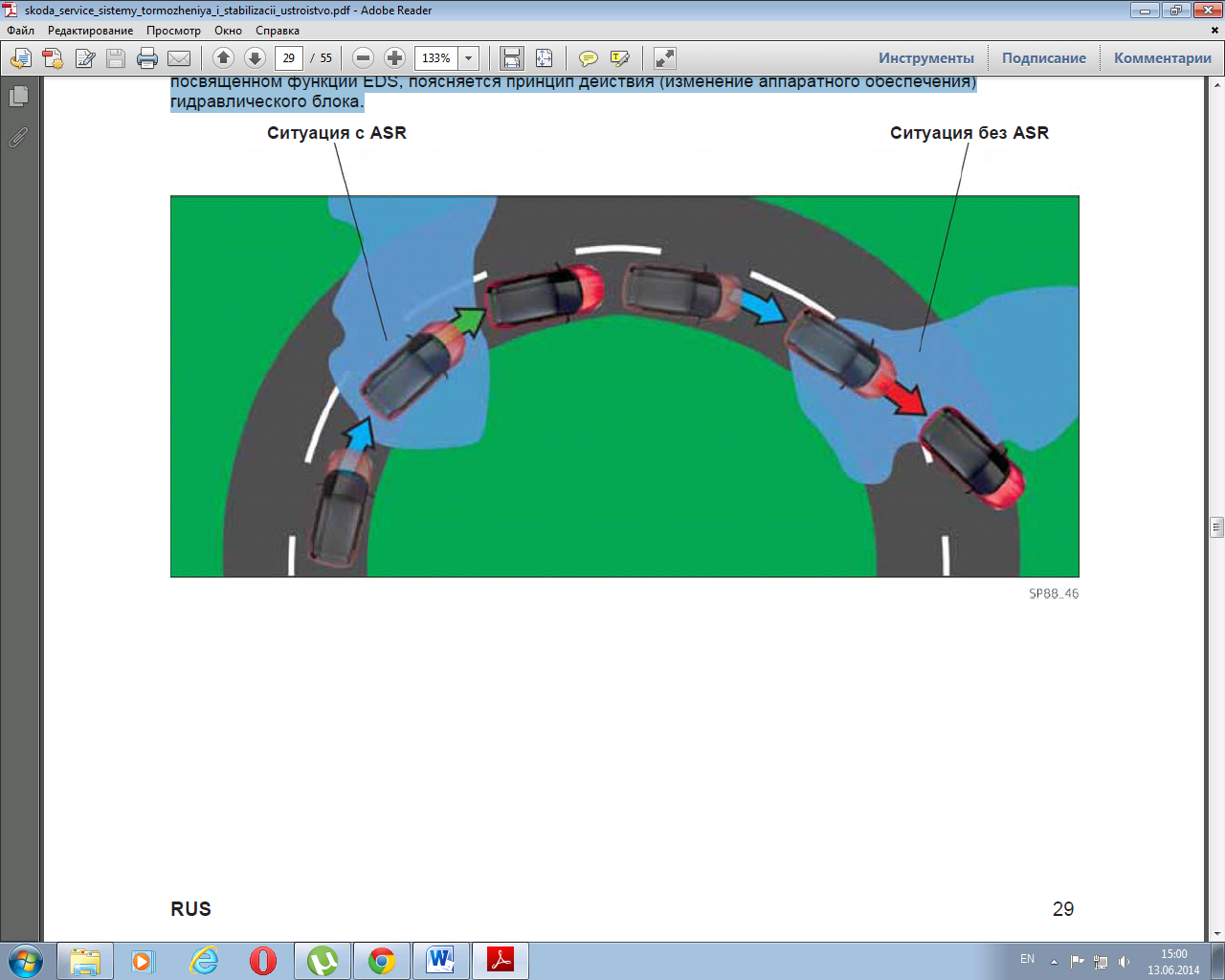Open Media Player taskbar icon

pos(142,961)
